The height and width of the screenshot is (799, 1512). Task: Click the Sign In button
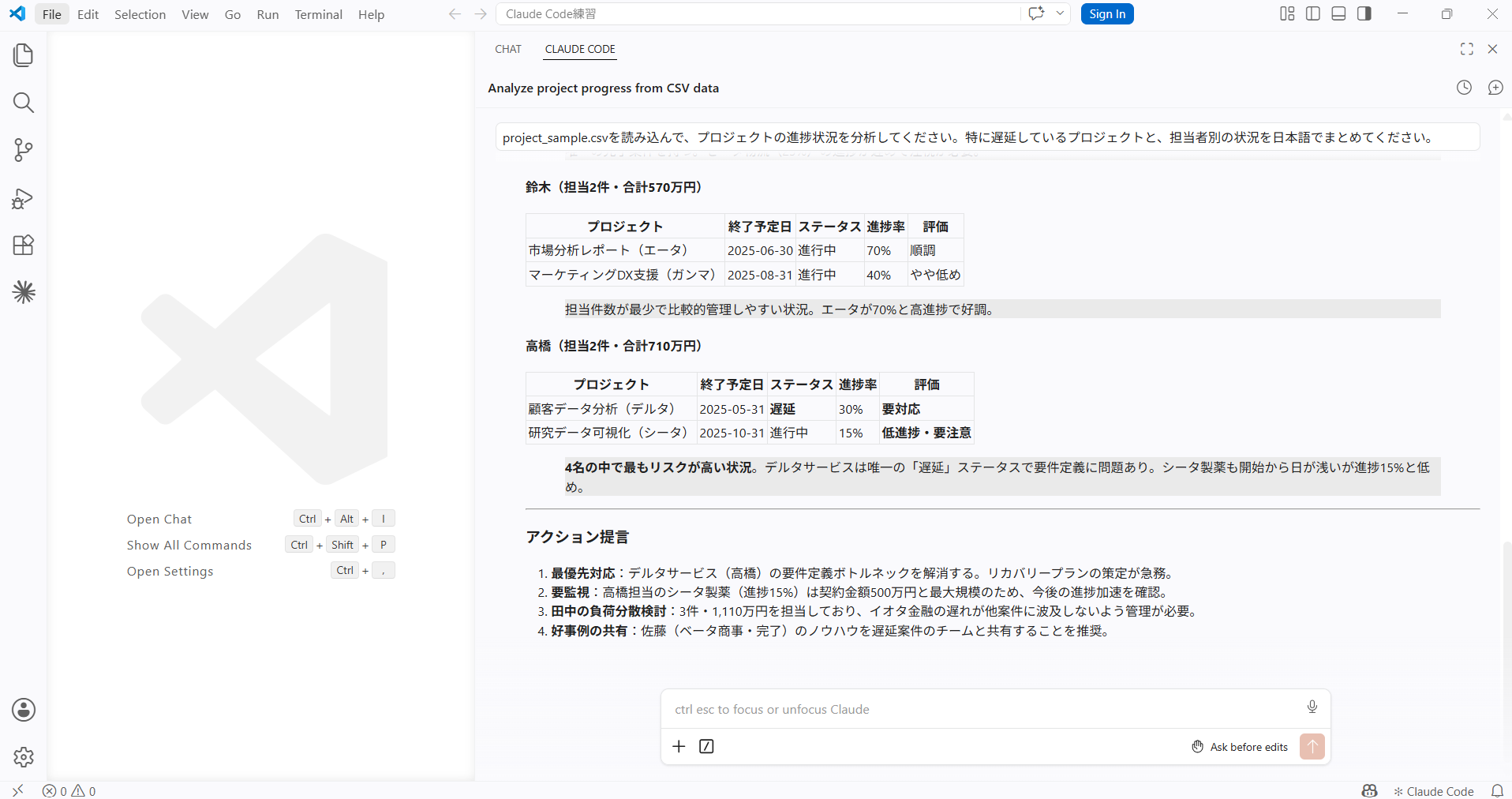[x=1107, y=14]
